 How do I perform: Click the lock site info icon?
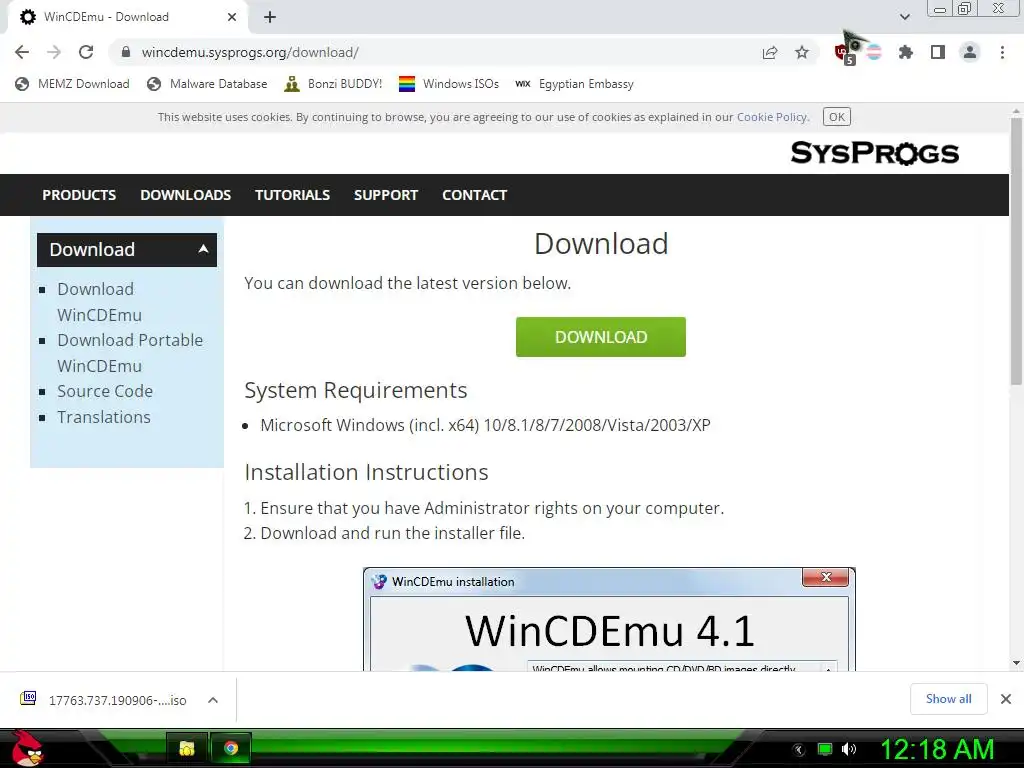pyautogui.click(x=126, y=52)
